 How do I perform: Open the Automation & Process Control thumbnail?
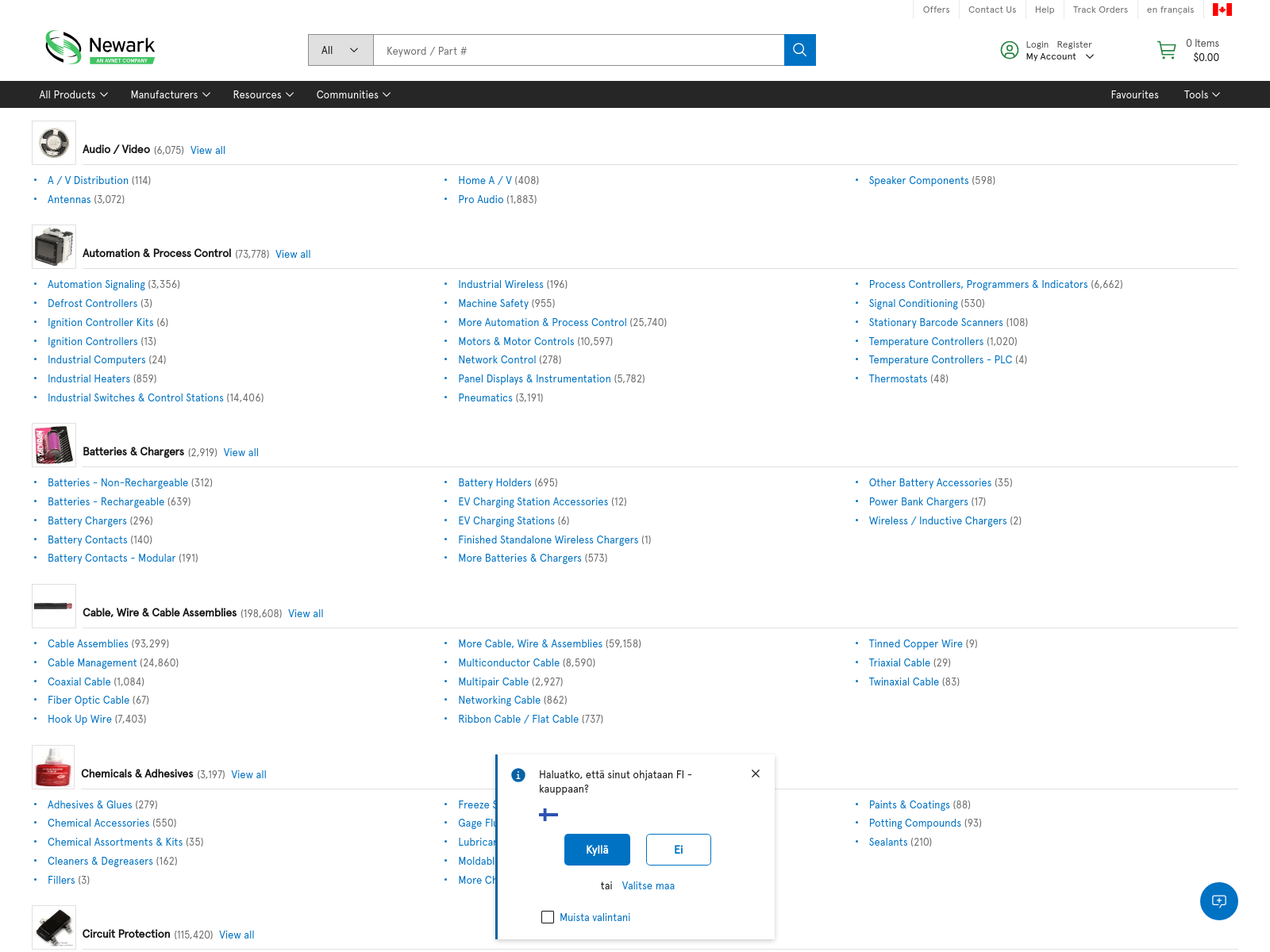tap(54, 247)
